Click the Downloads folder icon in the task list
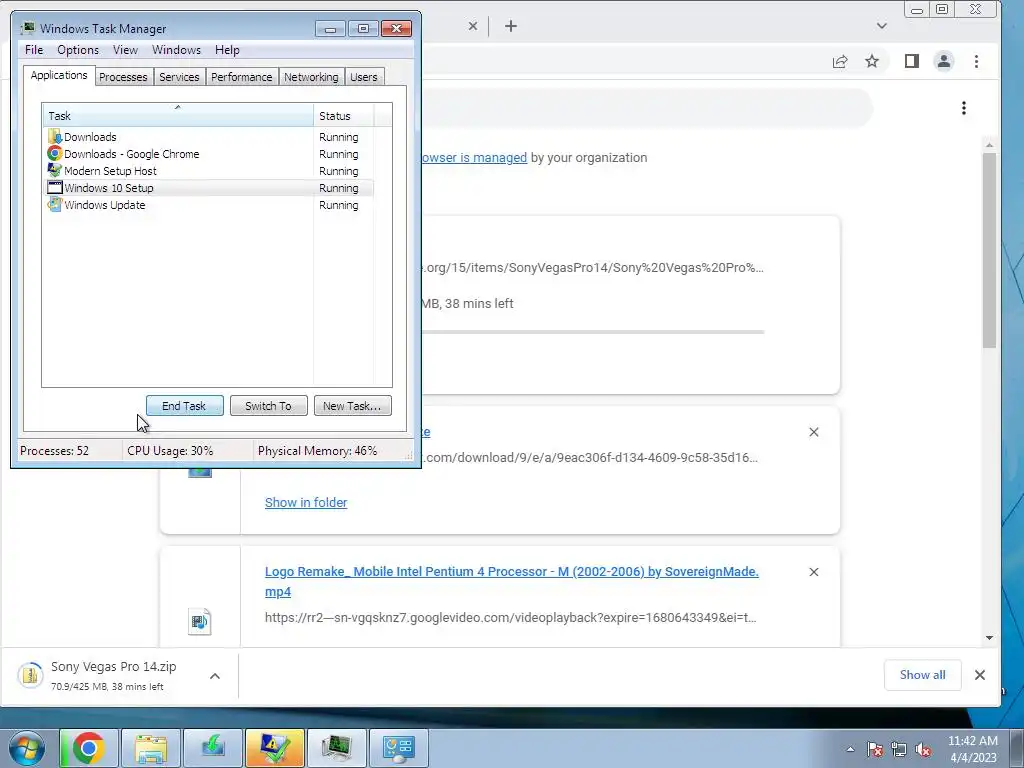The image size is (1024, 768). (x=55, y=136)
